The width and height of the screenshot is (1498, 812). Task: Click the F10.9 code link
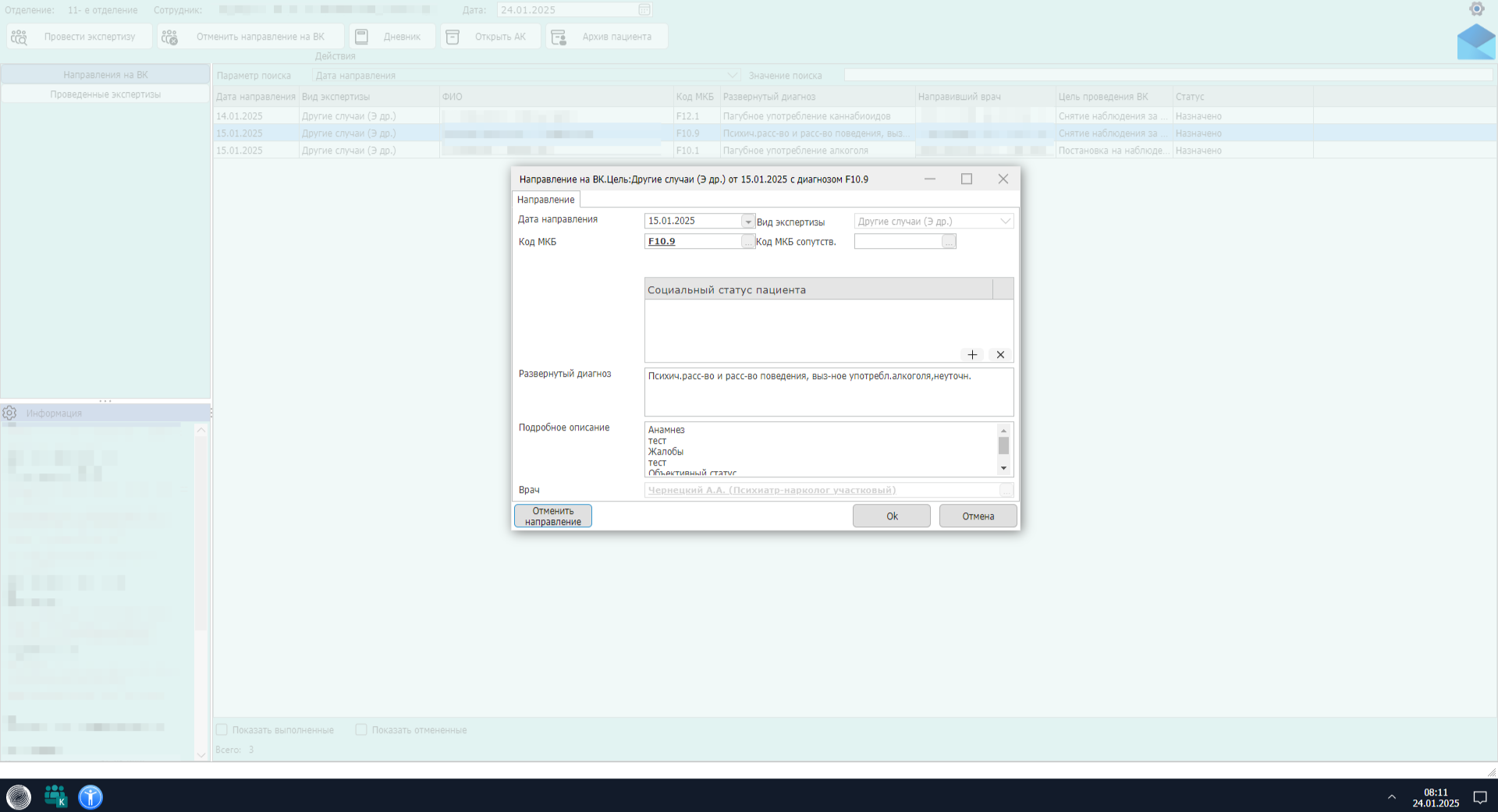pyautogui.click(x=662, y=242)
